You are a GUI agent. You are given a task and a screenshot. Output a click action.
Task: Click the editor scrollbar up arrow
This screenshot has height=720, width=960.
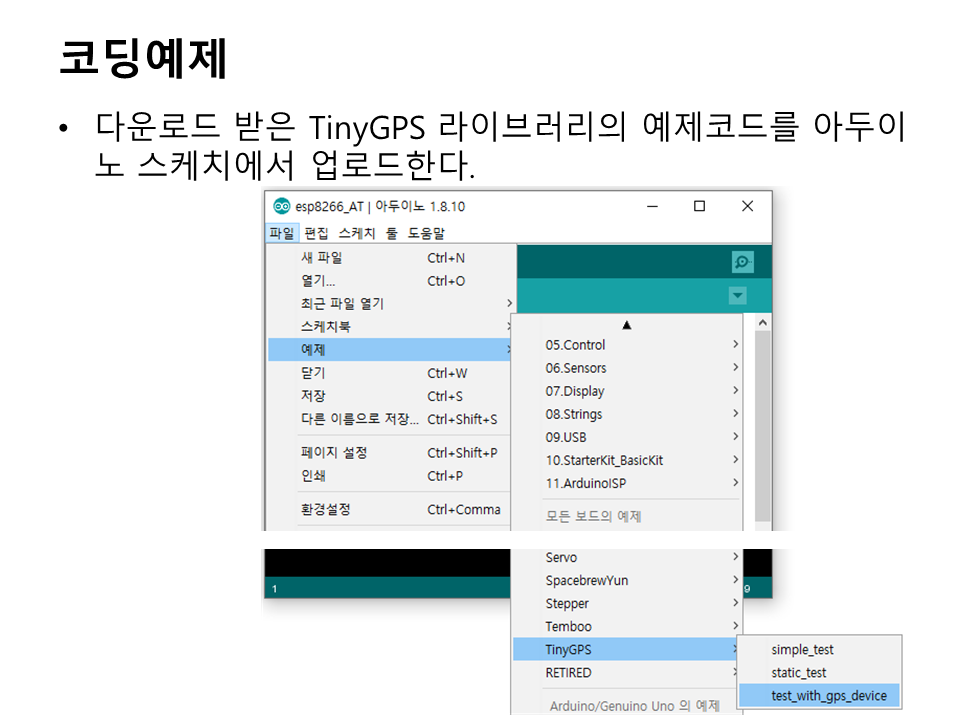click(762, 323)
